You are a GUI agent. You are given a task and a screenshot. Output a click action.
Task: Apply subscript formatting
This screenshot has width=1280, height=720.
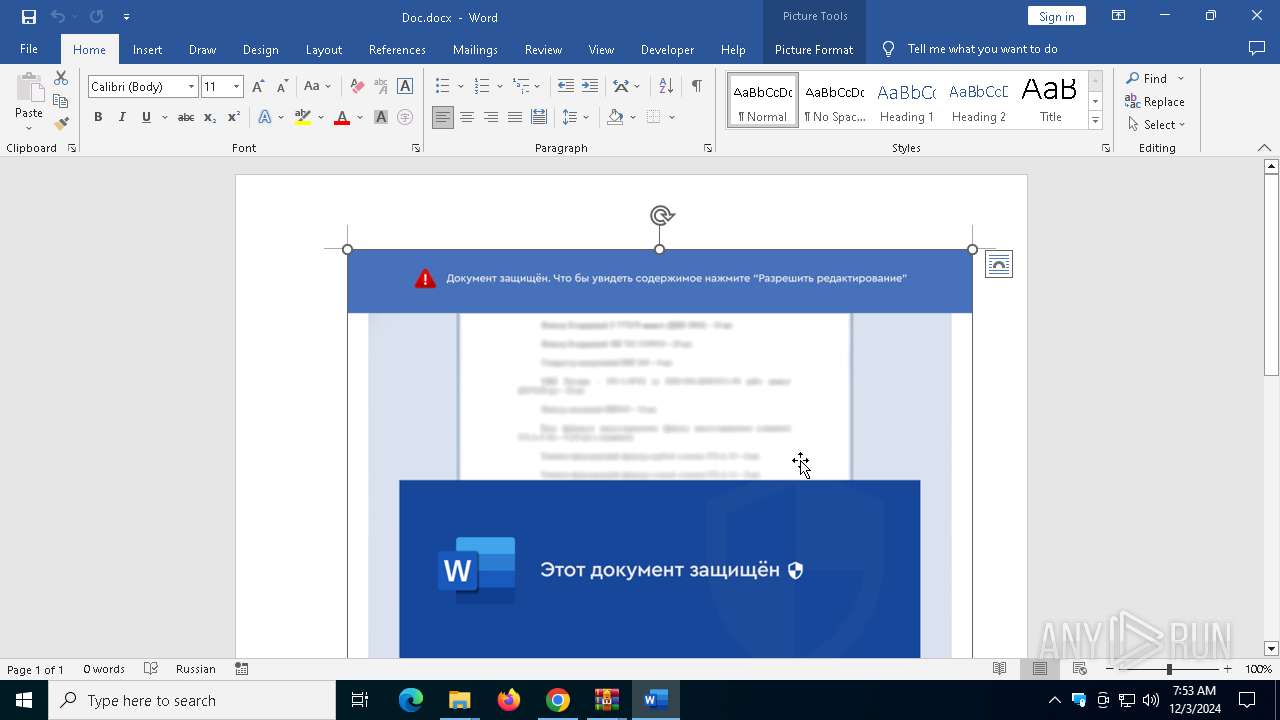coord(210,118)
